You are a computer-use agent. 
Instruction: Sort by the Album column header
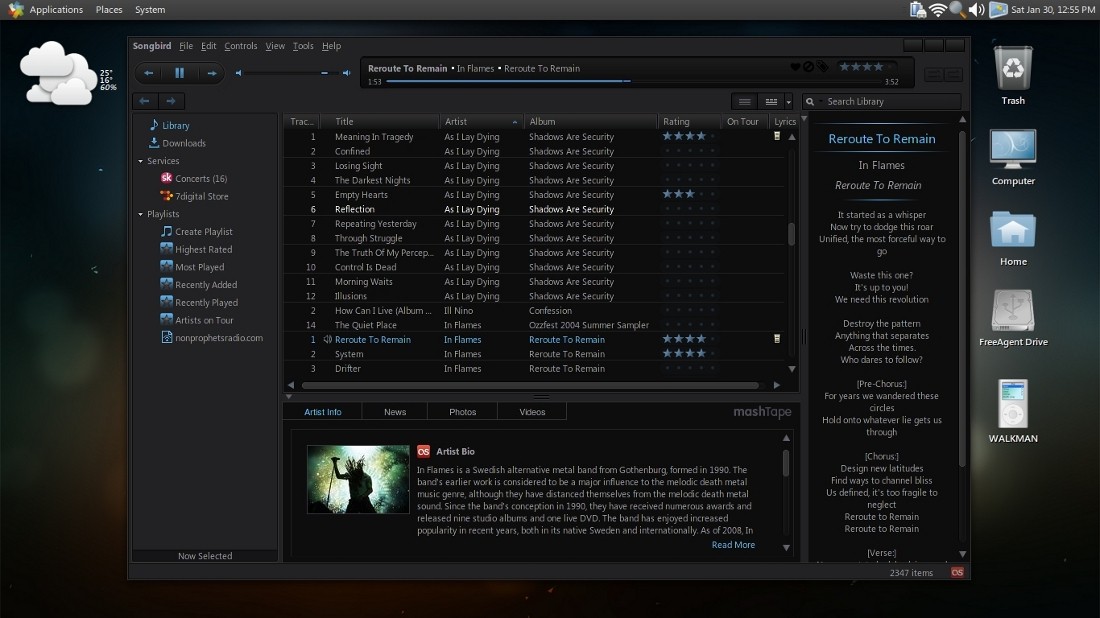click(x=591, y=121)
